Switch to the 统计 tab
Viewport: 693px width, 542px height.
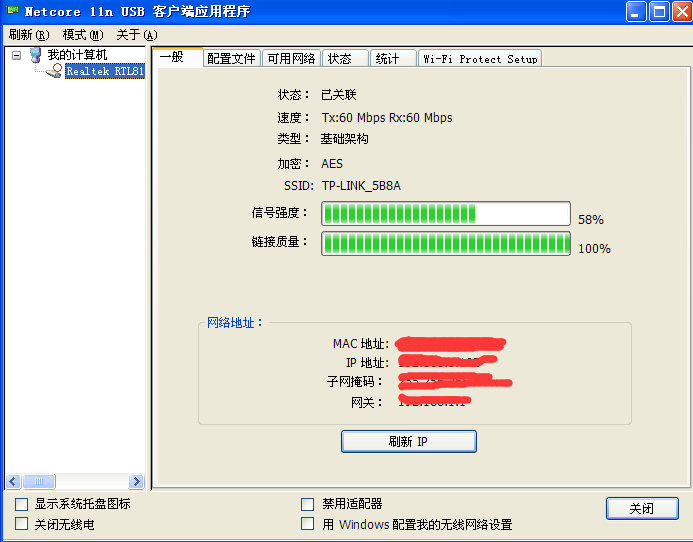click(393, 58)
